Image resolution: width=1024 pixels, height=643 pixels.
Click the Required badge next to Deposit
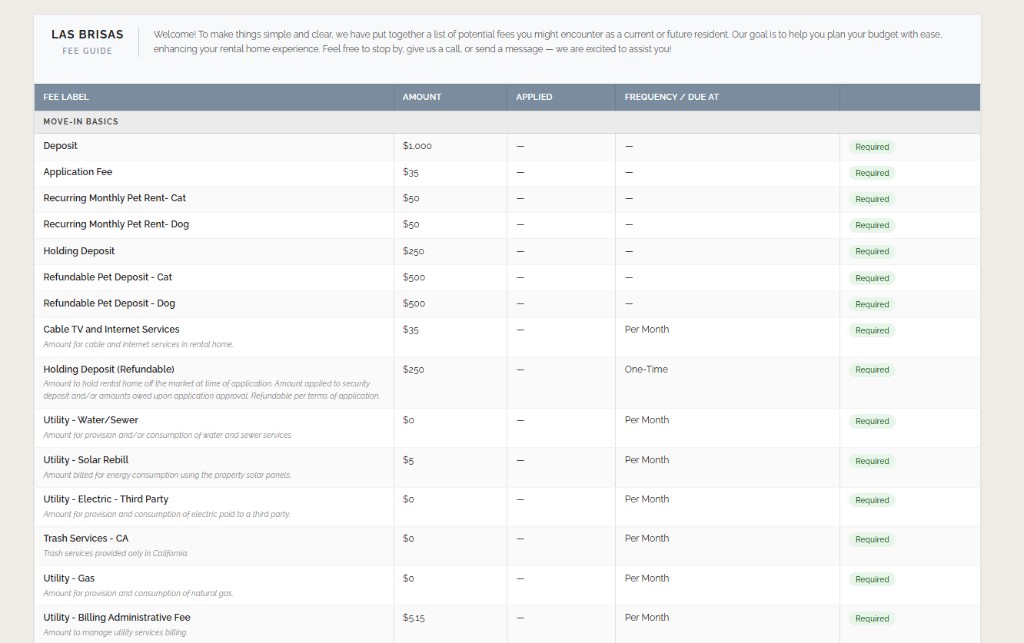pos(871,147)
